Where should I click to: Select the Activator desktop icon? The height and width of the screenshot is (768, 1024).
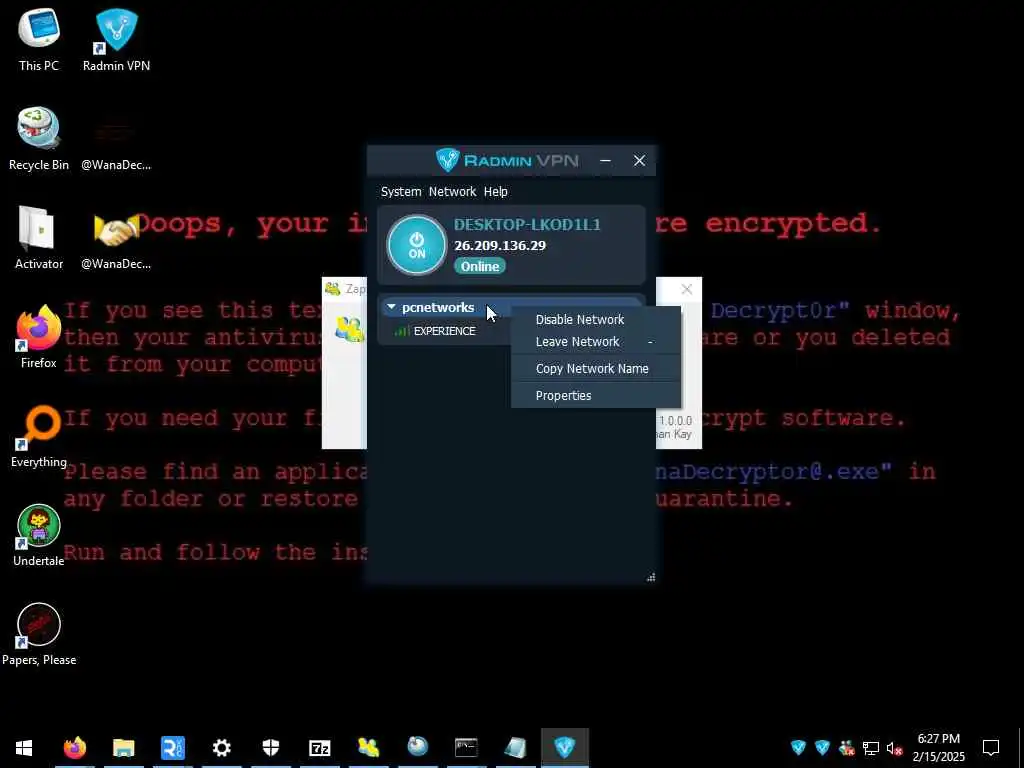pos(39,238)
